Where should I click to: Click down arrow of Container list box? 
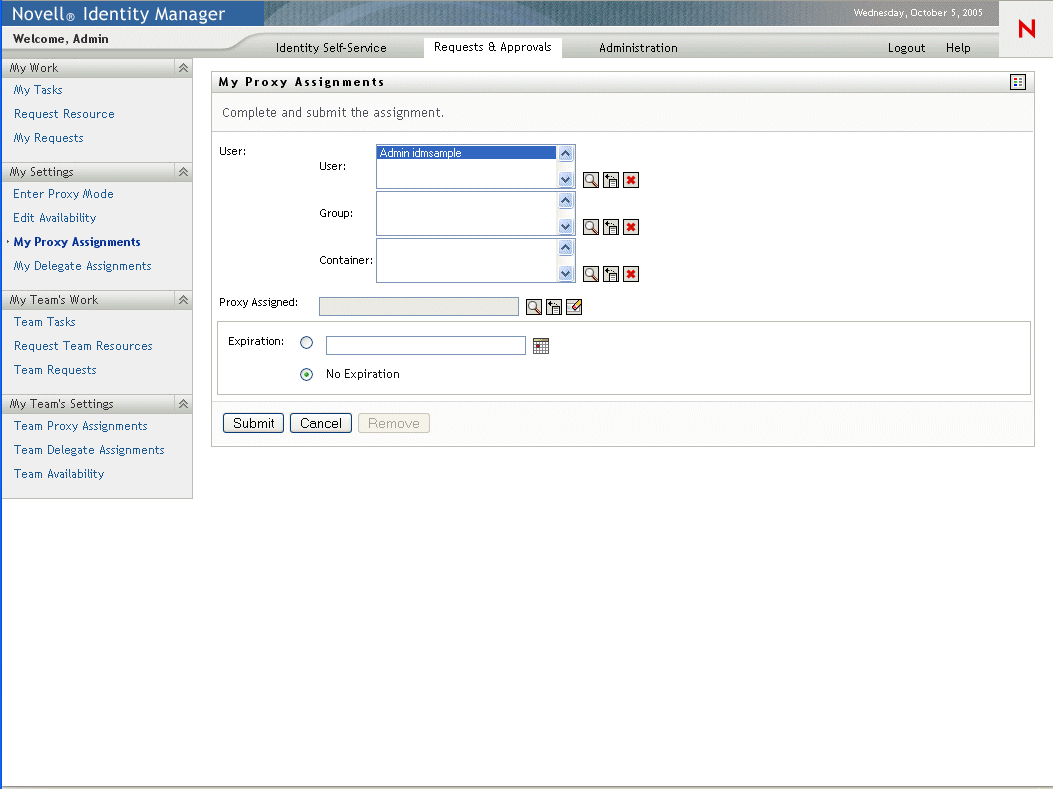(x=565, y=273)
